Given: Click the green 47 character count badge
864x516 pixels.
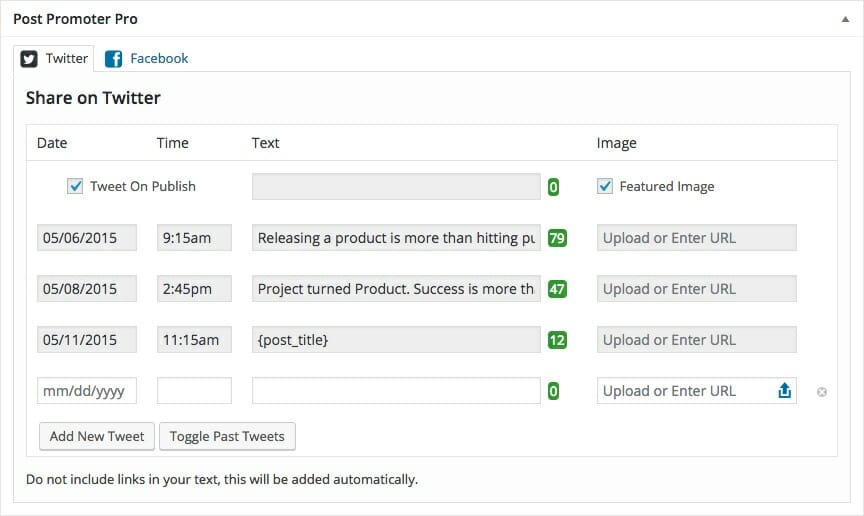Looking at the screenshot, I should [x=557, y=289].
